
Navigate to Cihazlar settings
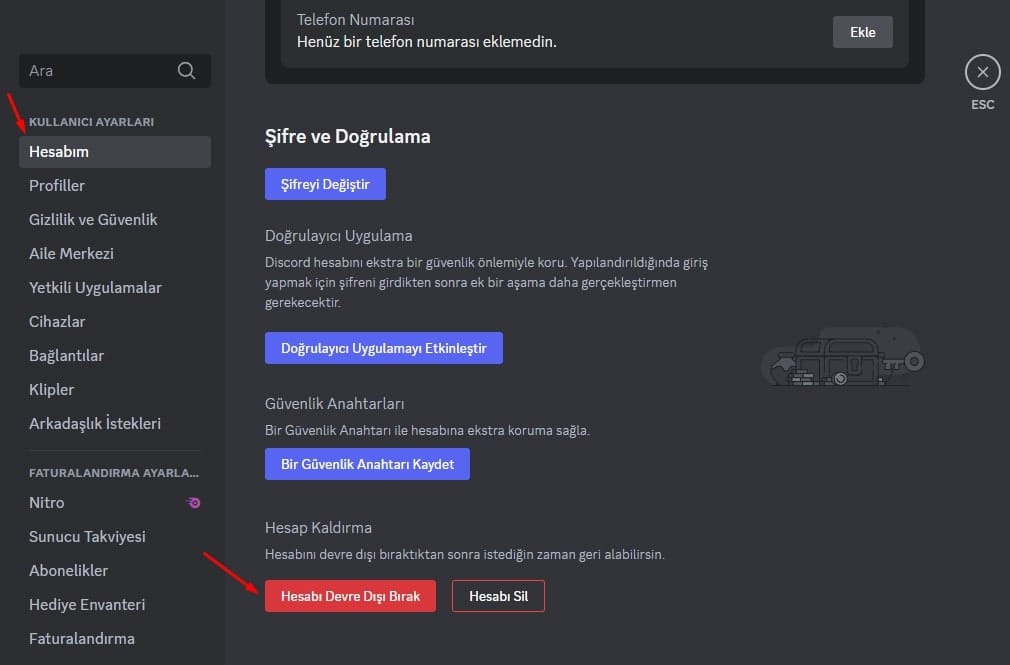57,322
